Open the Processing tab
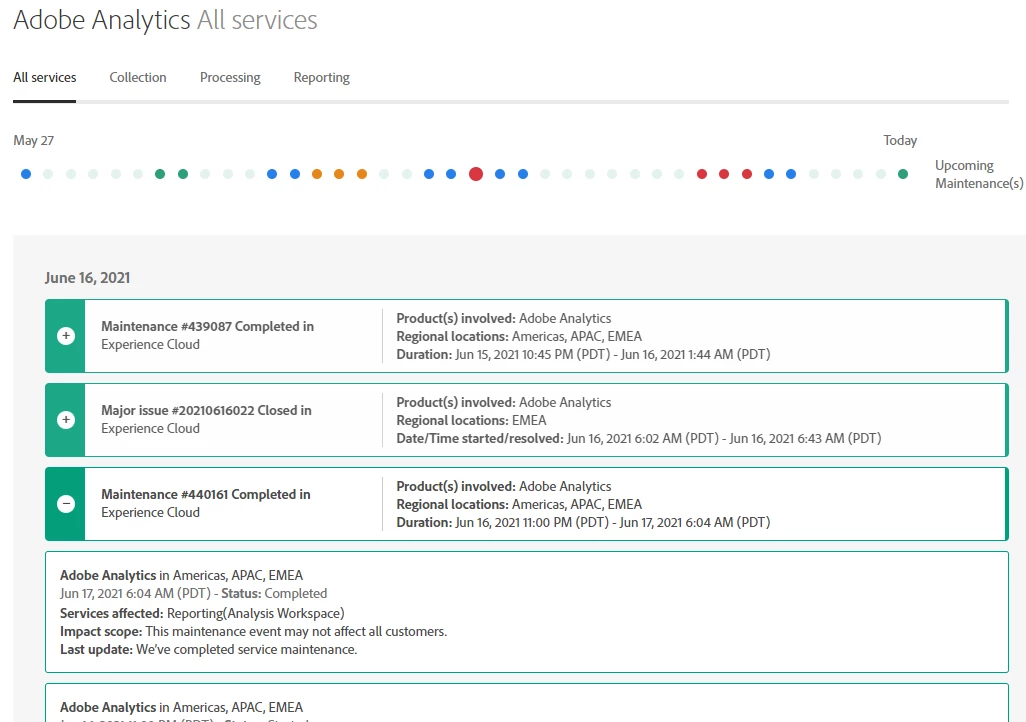Viewport: 1026px width, 722px height. point(230,77)
